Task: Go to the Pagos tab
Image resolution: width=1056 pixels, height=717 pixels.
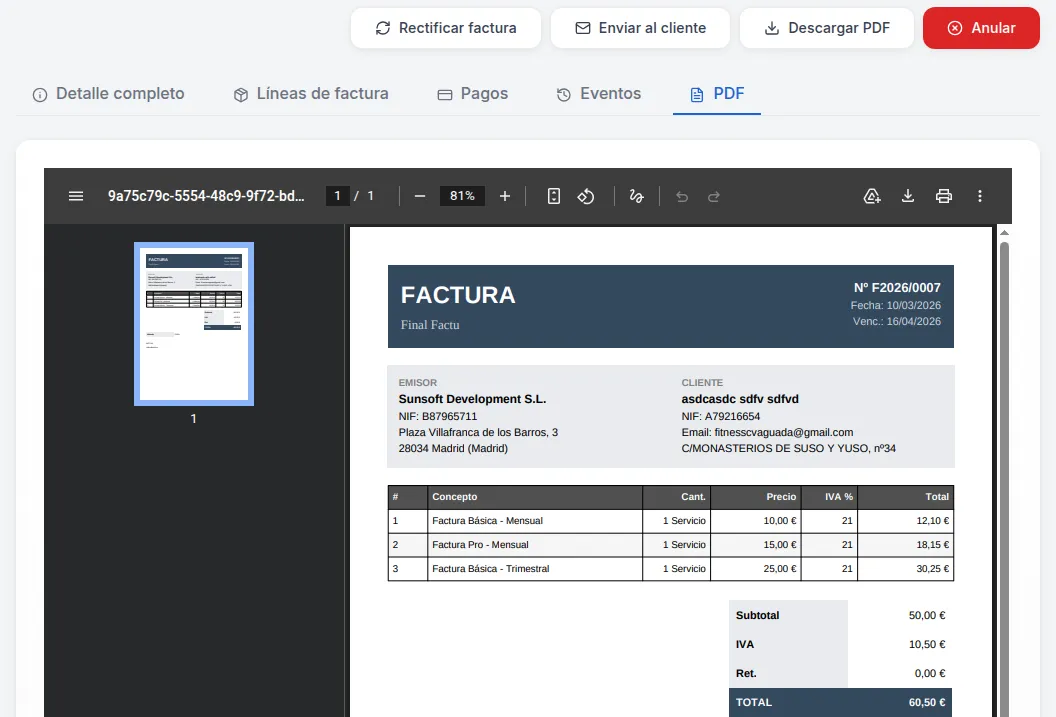Action: pyautogui.click(x=473, y=94)
